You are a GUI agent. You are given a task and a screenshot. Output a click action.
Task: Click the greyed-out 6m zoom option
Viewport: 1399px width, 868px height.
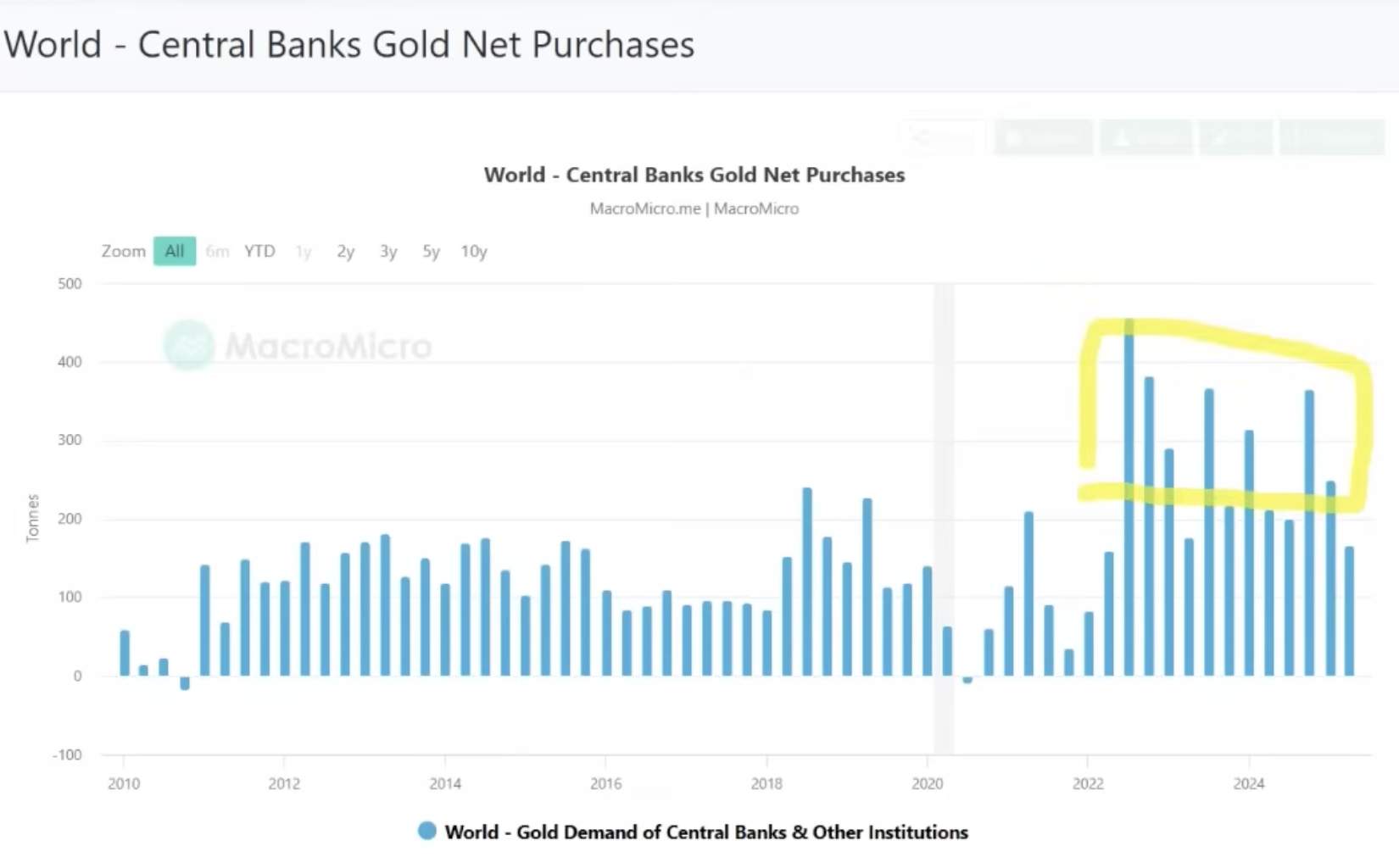tap(217, 251)
